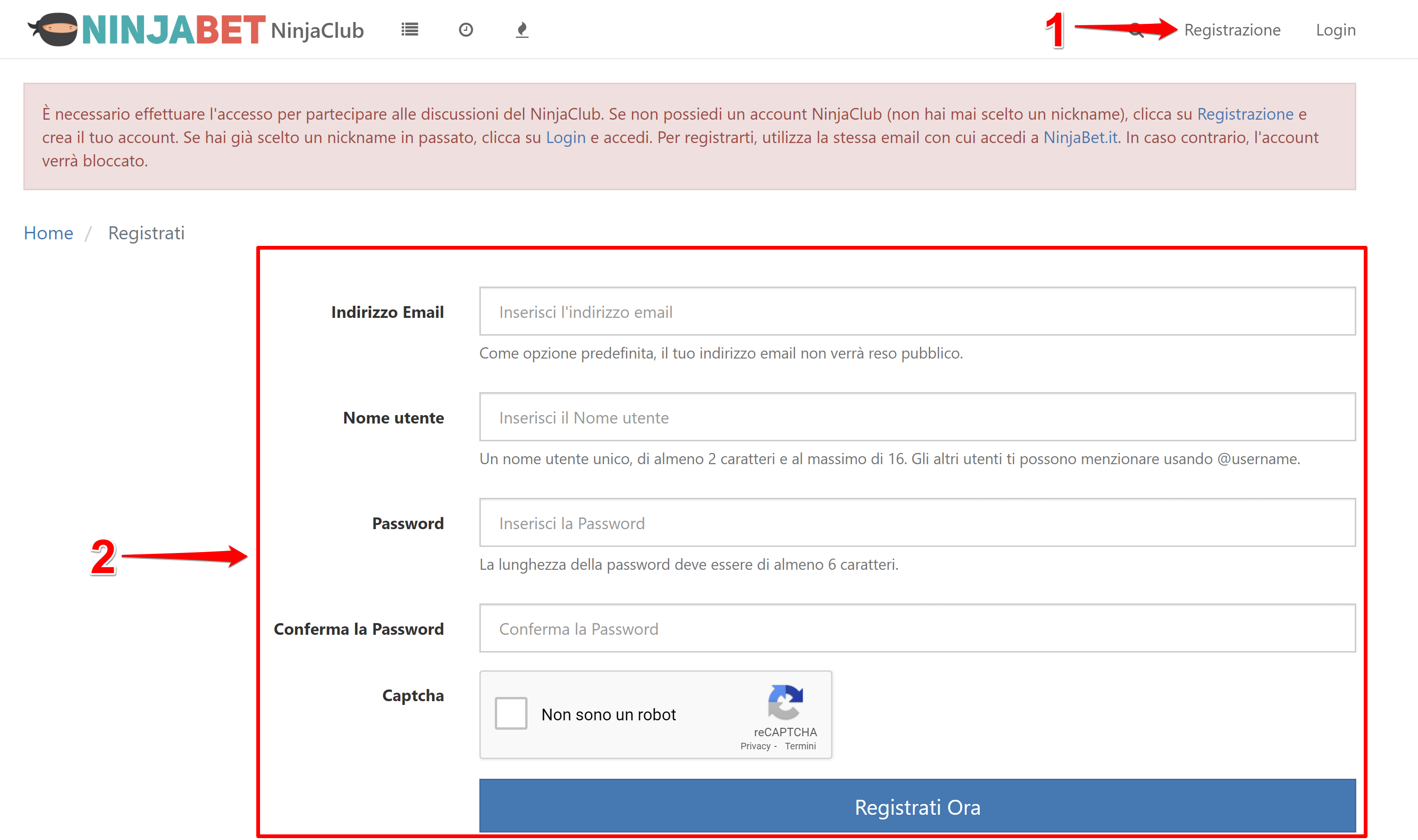Open the recent topics clock icon
1418x840 pixels.
click(x=465, y=29)
